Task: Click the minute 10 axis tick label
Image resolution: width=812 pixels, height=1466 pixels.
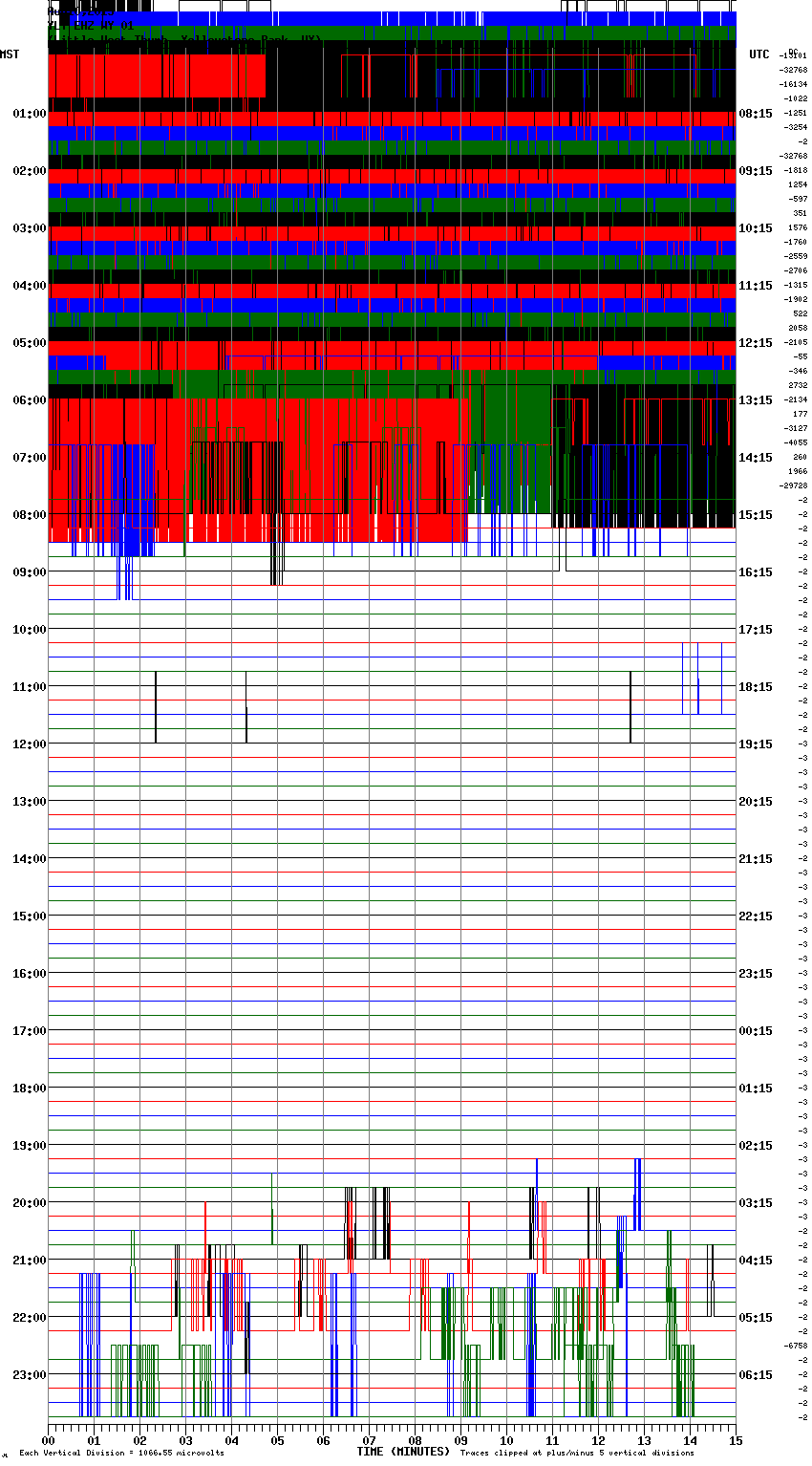Action: point(506,1440)
